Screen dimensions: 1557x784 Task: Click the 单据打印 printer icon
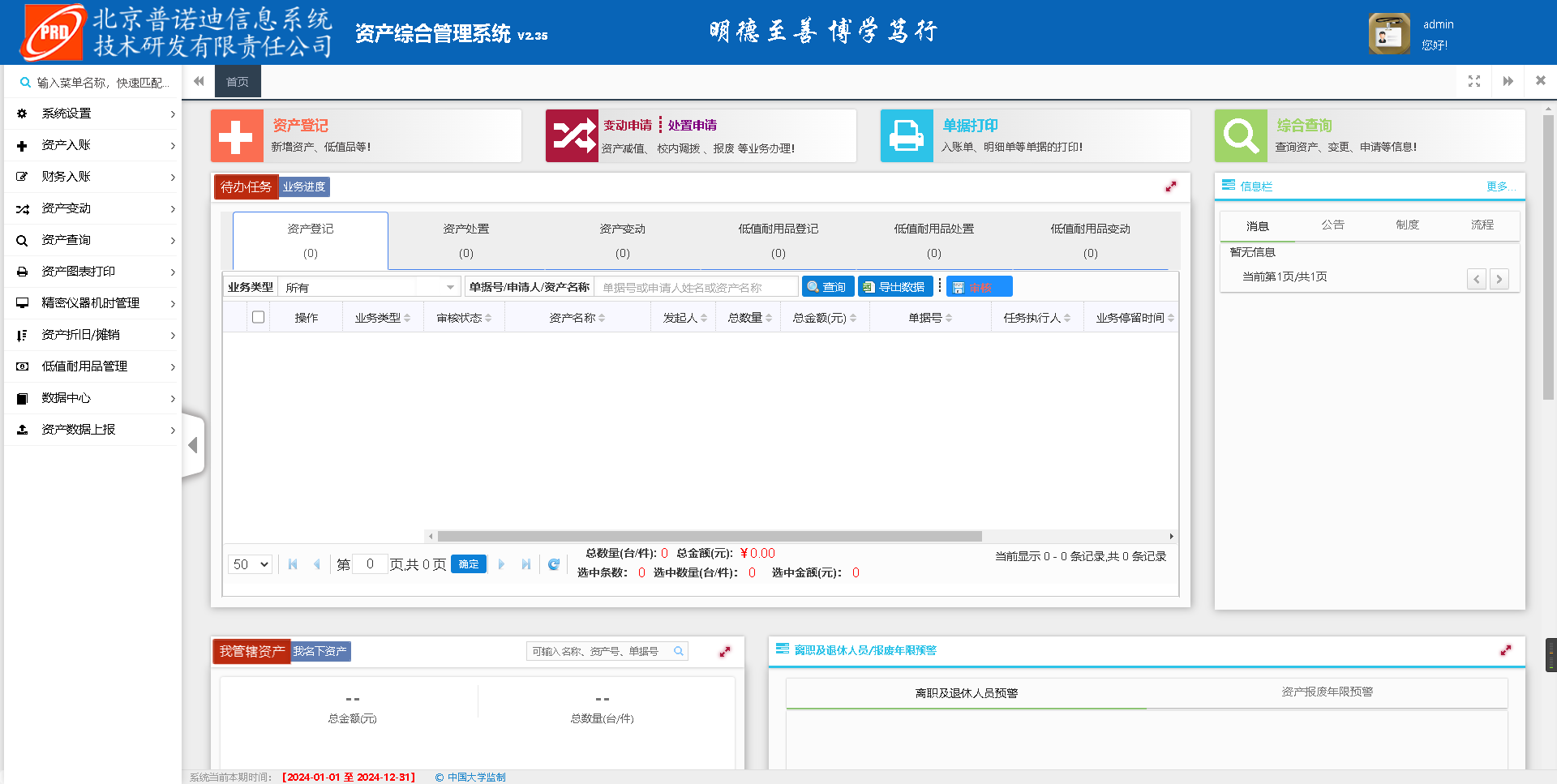(x=907, y=136)
